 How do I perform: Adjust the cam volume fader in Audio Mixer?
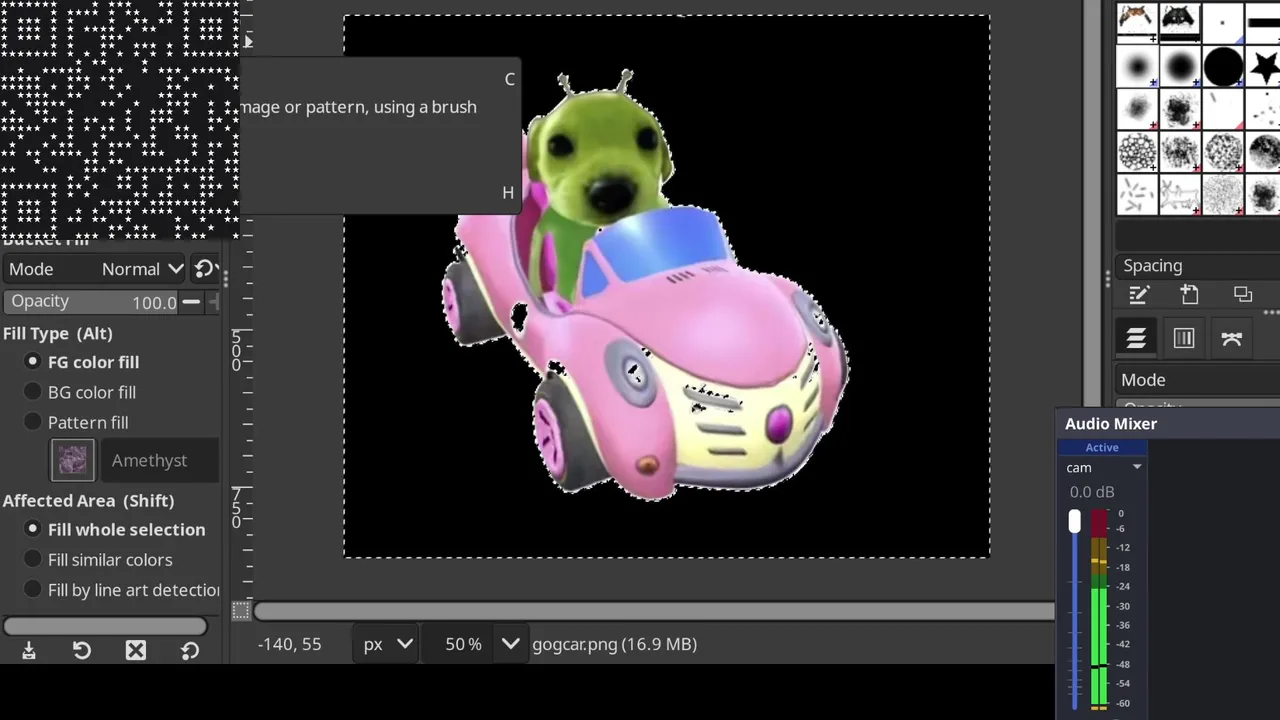[x=1075, y=521]
